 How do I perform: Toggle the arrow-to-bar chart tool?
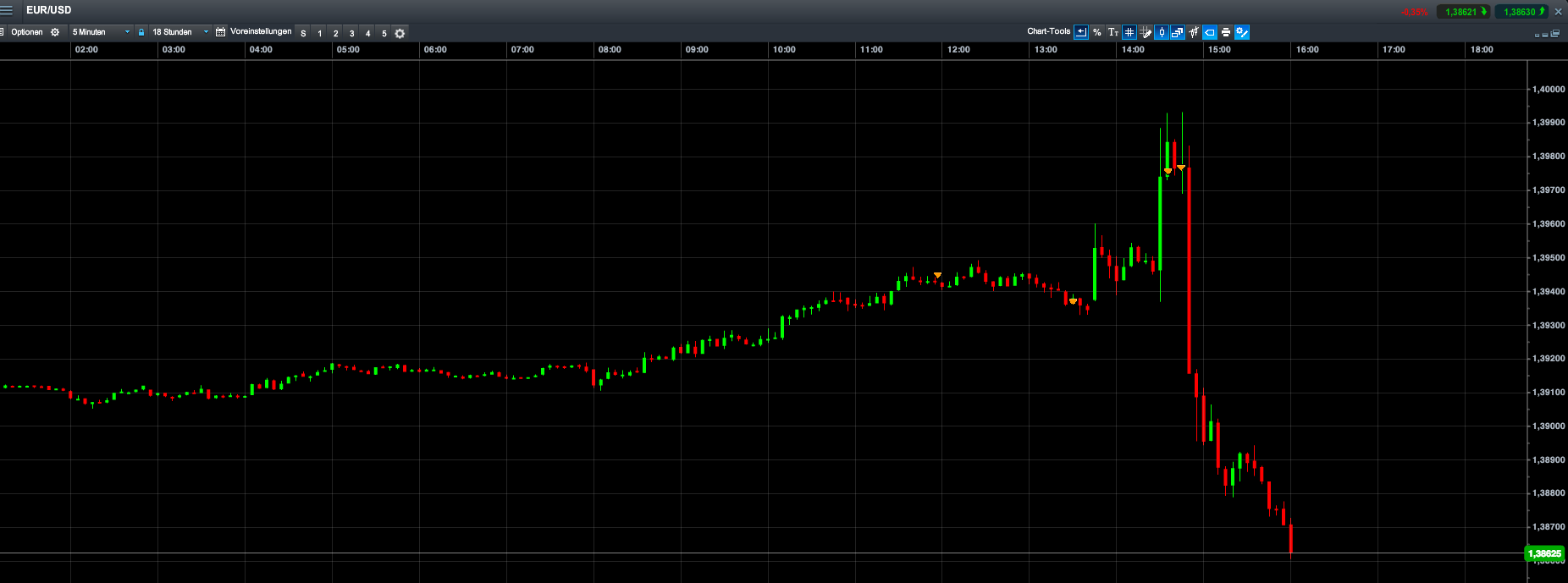[1081, 32]
